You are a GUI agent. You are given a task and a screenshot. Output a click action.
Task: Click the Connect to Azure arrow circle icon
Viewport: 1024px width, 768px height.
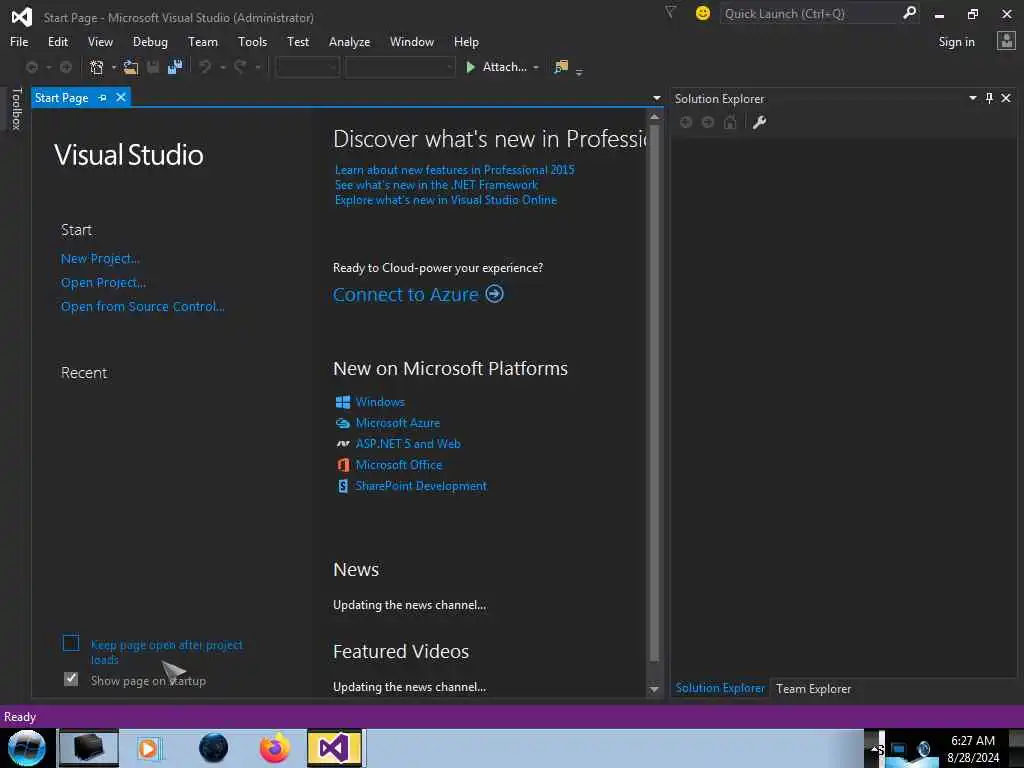(494, 294)
